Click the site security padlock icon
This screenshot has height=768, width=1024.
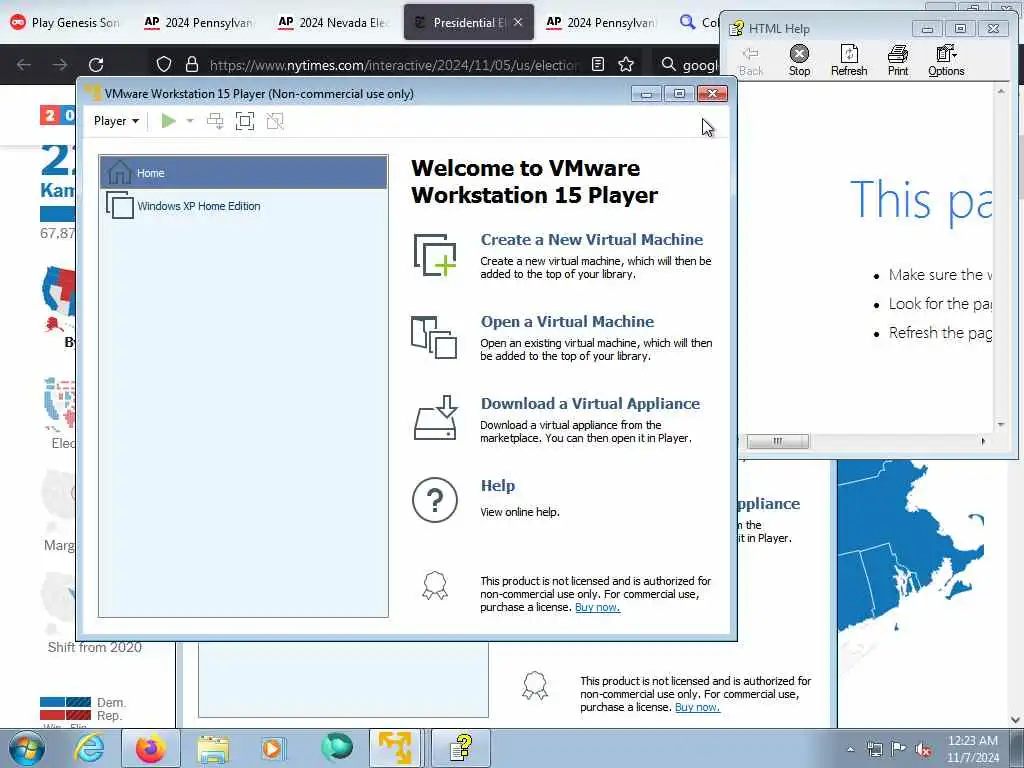(x=191, y=64)
